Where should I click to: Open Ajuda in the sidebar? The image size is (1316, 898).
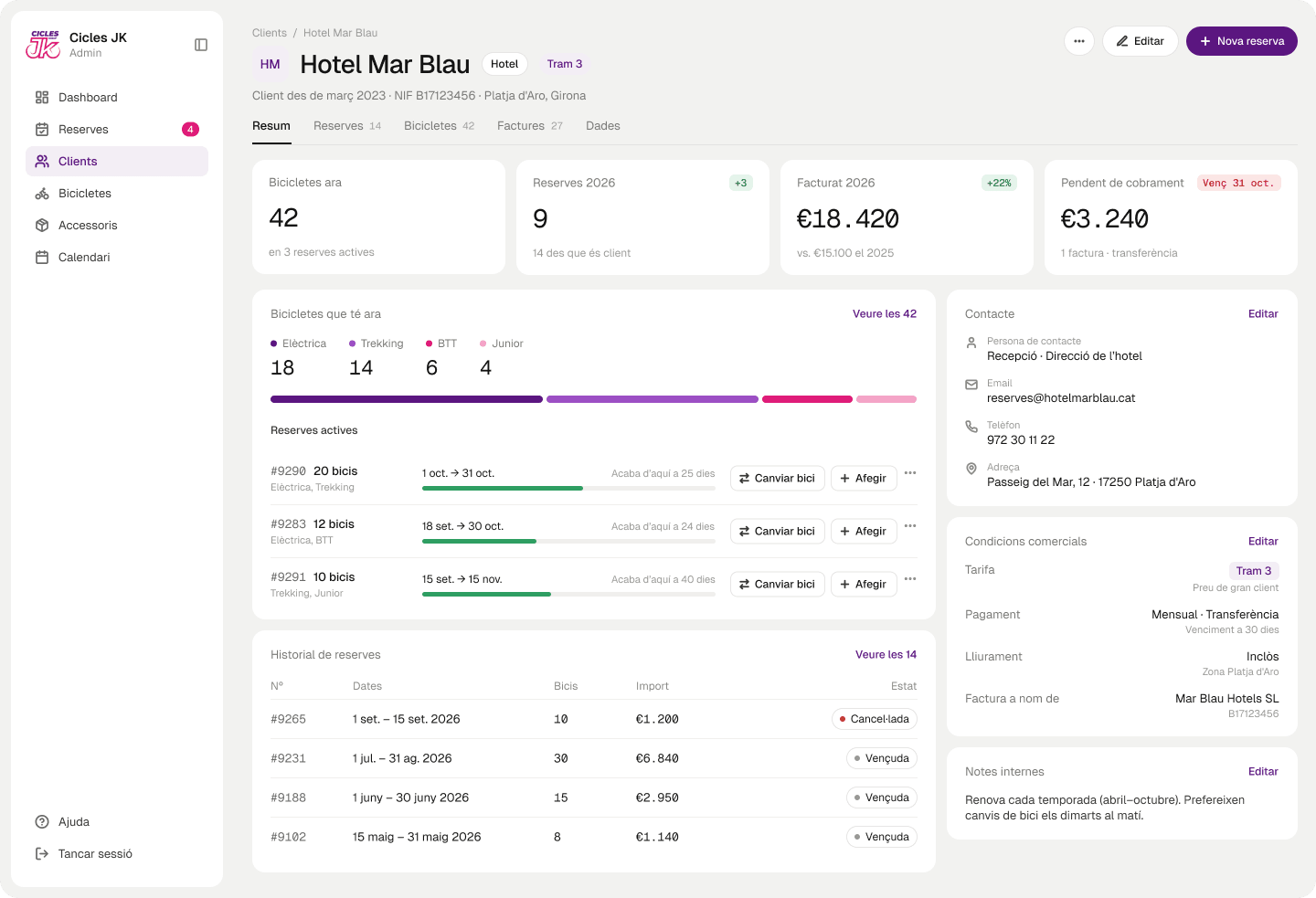117,822
